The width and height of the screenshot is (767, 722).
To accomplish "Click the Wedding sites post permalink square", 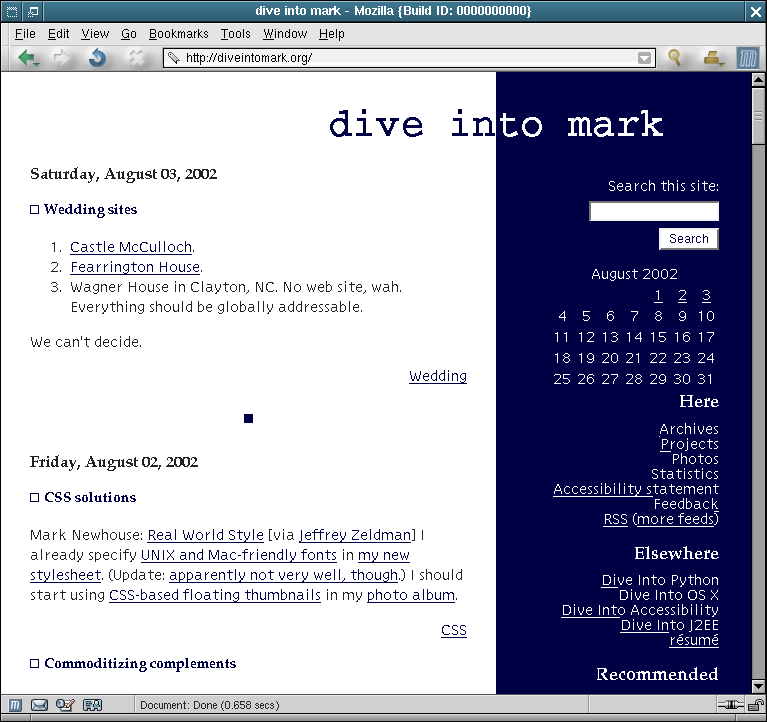I will click(x=34, y=209).
